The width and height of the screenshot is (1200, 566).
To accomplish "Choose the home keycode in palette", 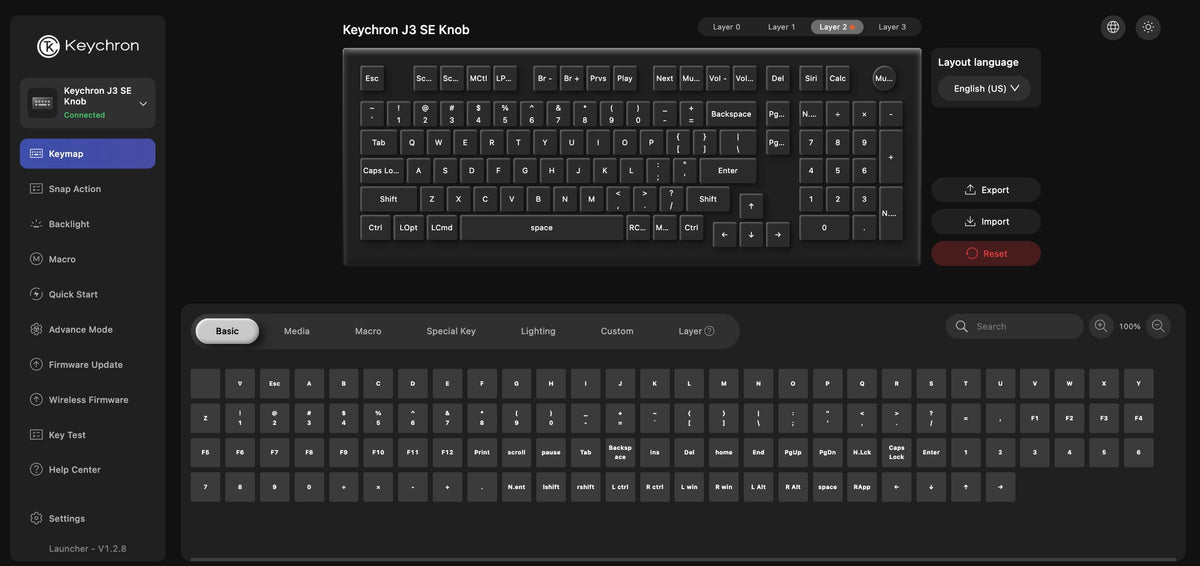I will pyautogui.click(x=724, y=452).
